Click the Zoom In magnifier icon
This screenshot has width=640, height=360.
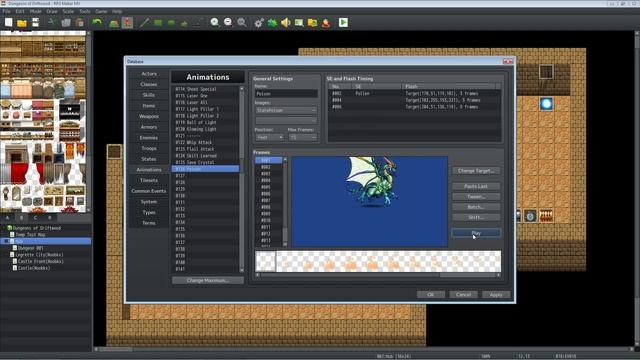[215, 22]
